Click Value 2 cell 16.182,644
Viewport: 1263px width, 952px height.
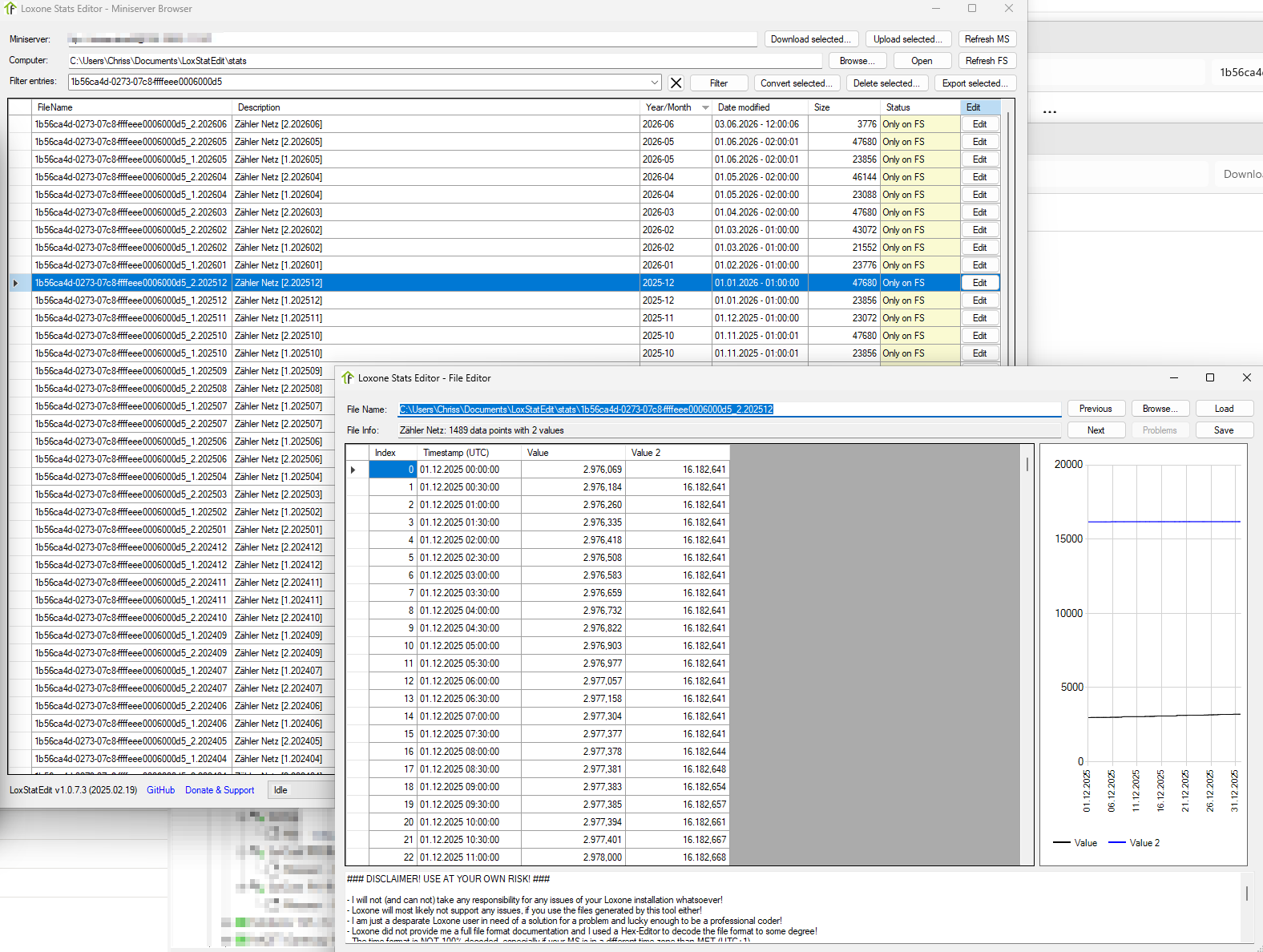pos(677,752)
